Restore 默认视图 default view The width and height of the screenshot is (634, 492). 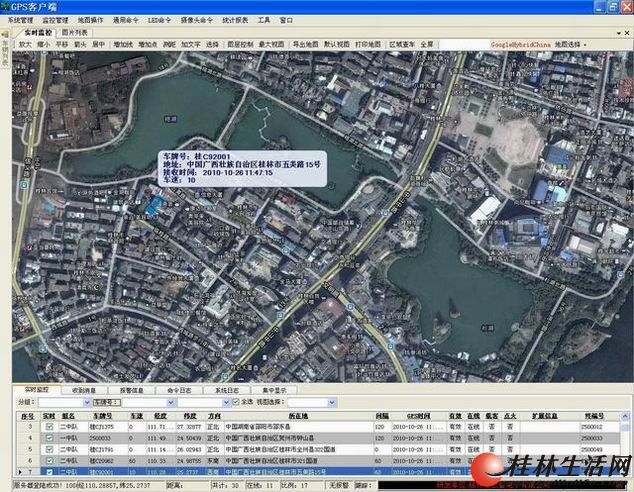coord(336,44)
